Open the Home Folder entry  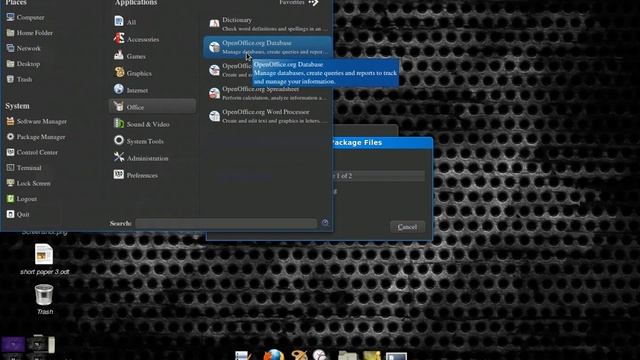(29, 33)
